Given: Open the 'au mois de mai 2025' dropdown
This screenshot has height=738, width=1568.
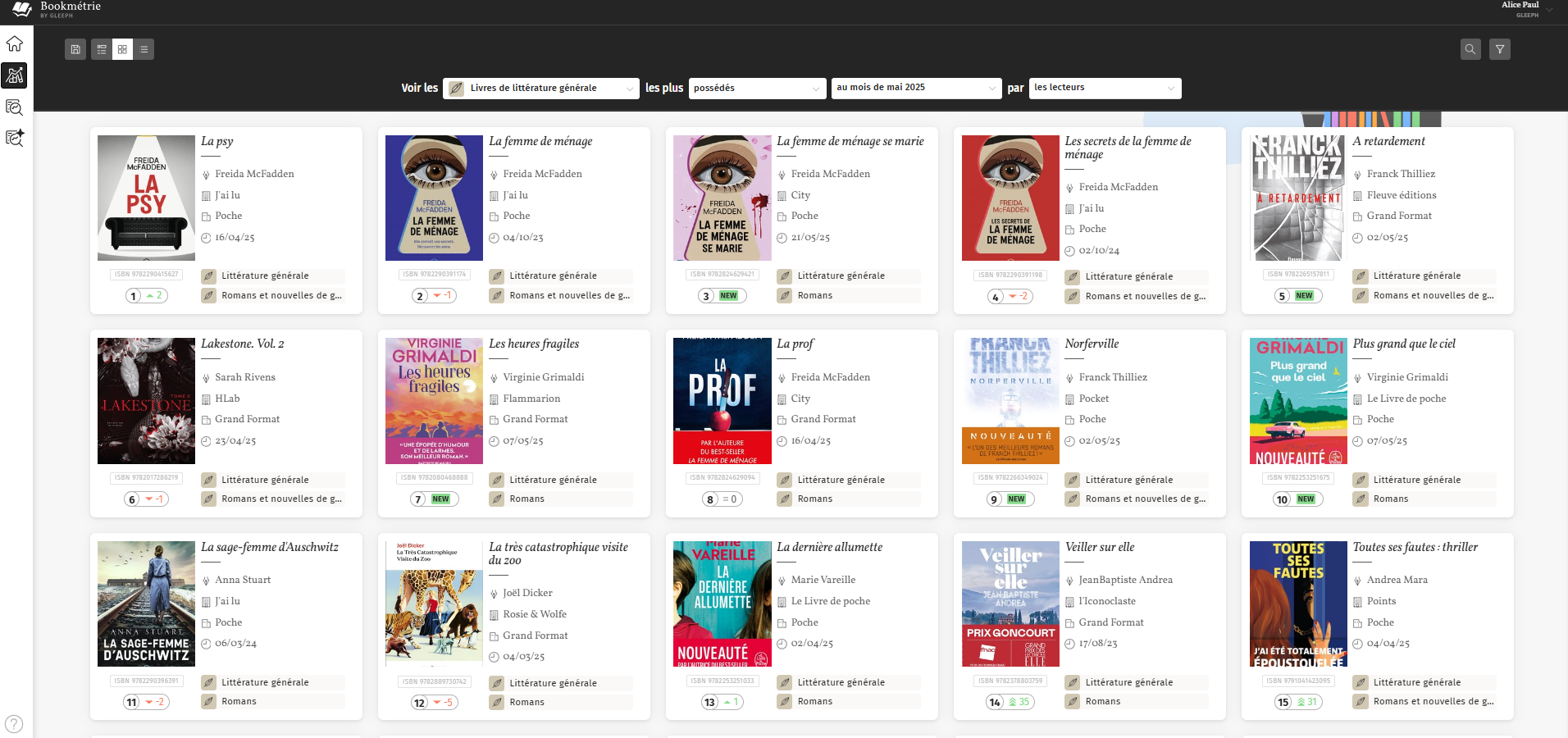Looking at the screenshot, I should tap(916, 88).
